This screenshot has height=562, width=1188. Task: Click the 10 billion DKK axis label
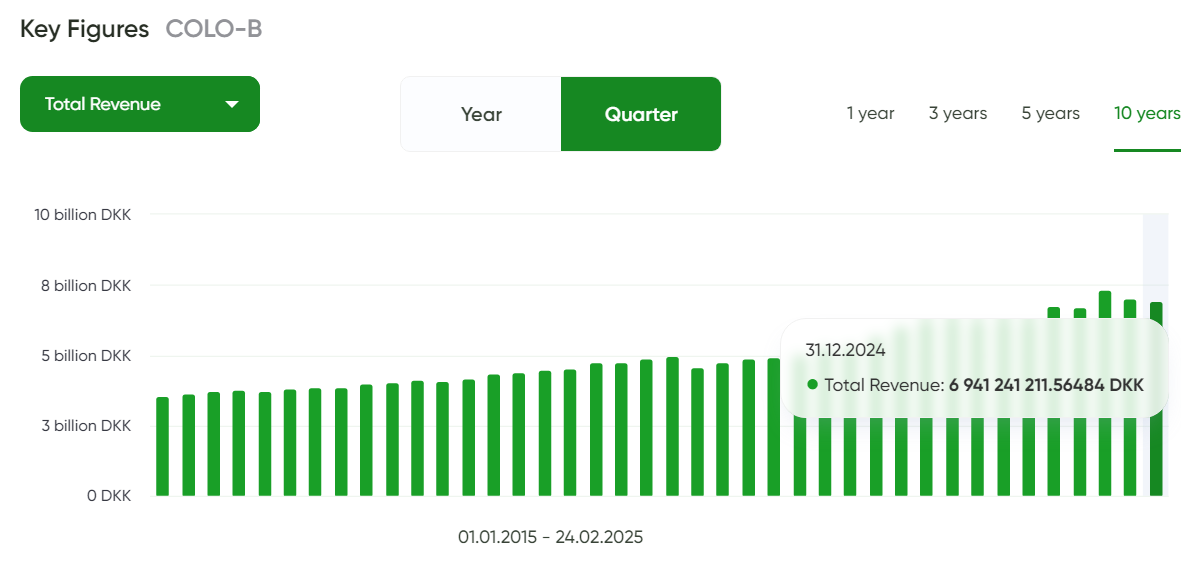click(83, 215)
